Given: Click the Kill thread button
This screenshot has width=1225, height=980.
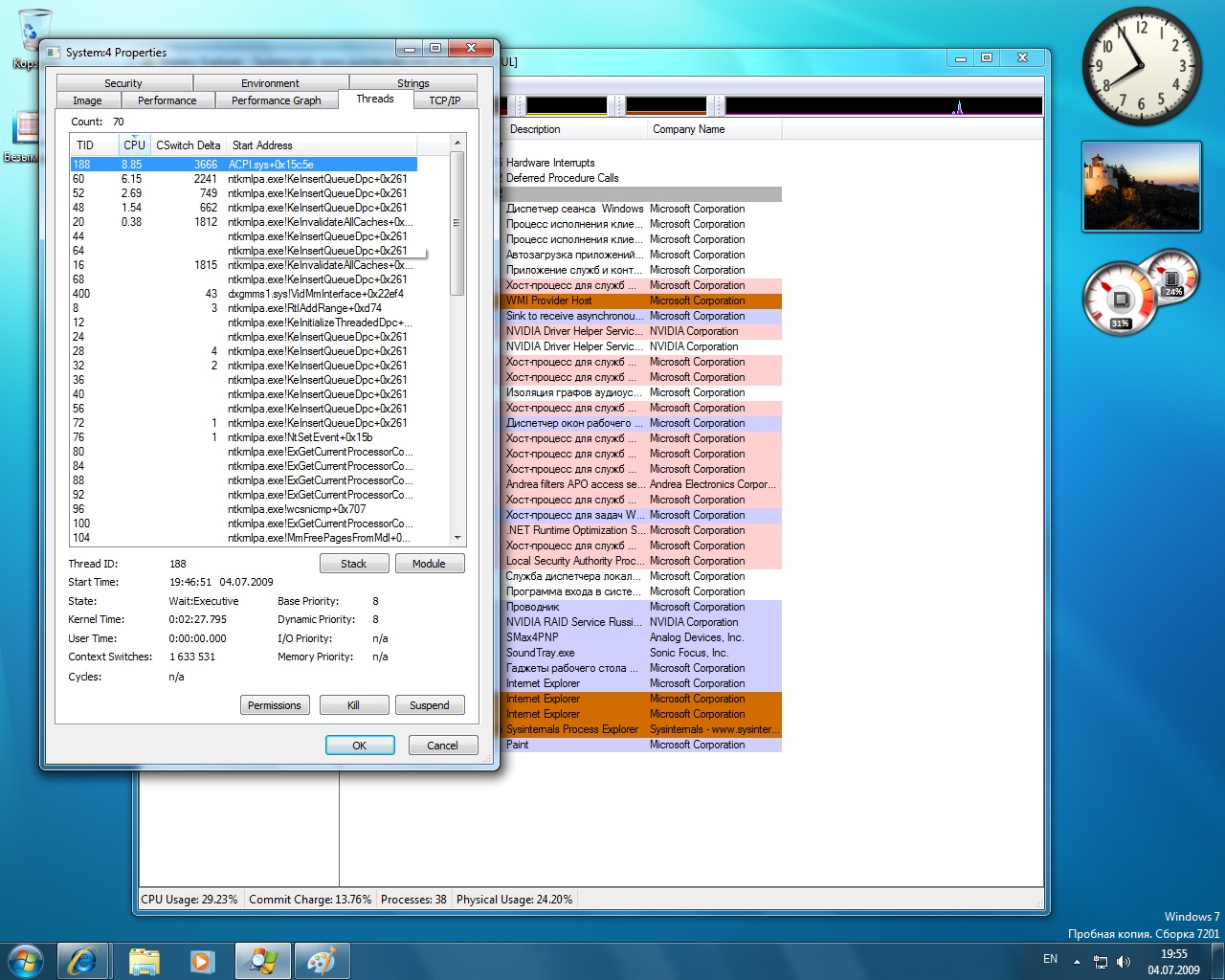Looking at the screenshot, I should pyautogui.click(x=354, y=705).
